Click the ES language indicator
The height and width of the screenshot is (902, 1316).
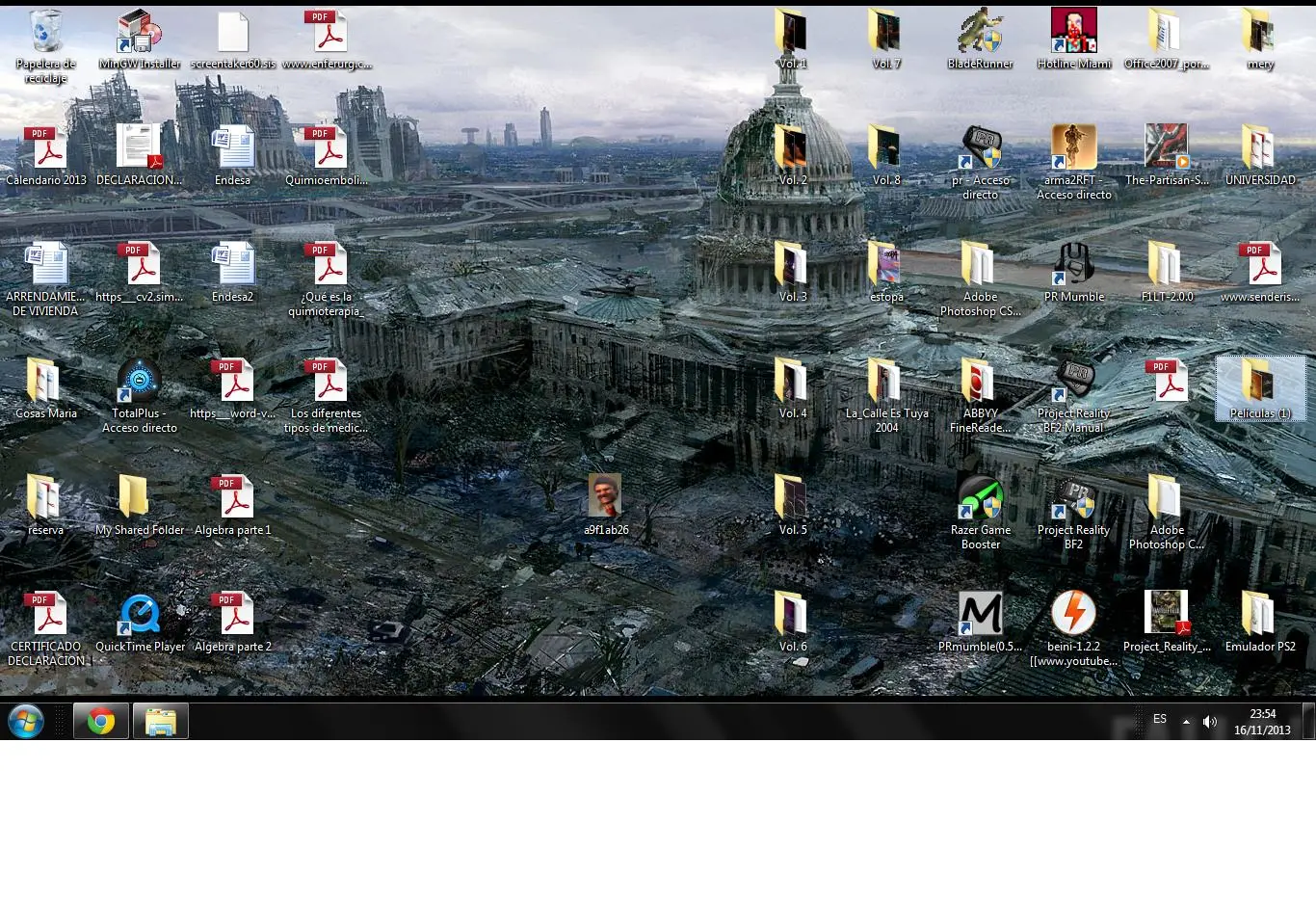click(x=1160, y=719)
